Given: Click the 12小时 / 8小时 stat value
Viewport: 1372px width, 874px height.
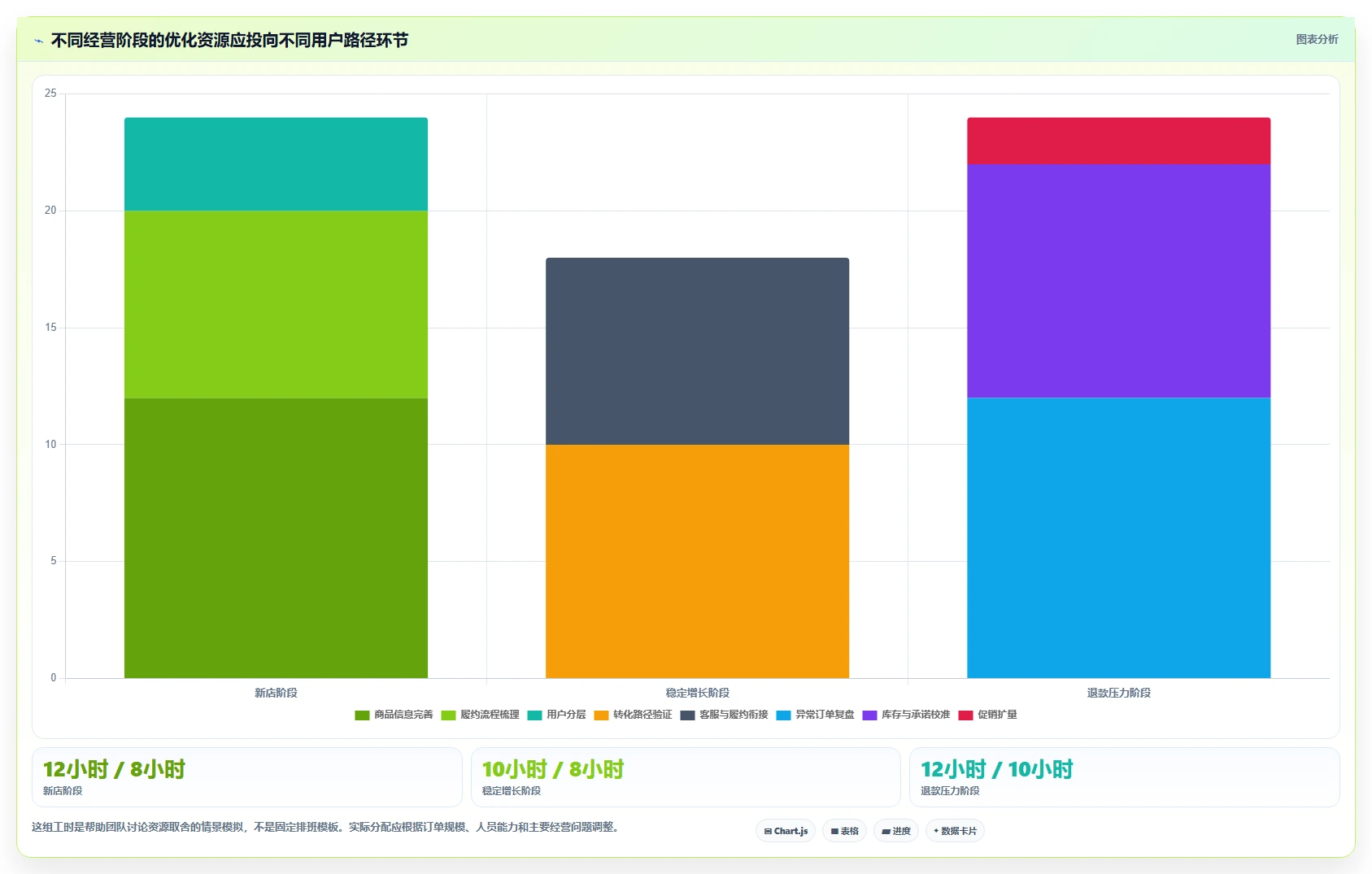Looking at the screenshot, I should coord(114,769).
